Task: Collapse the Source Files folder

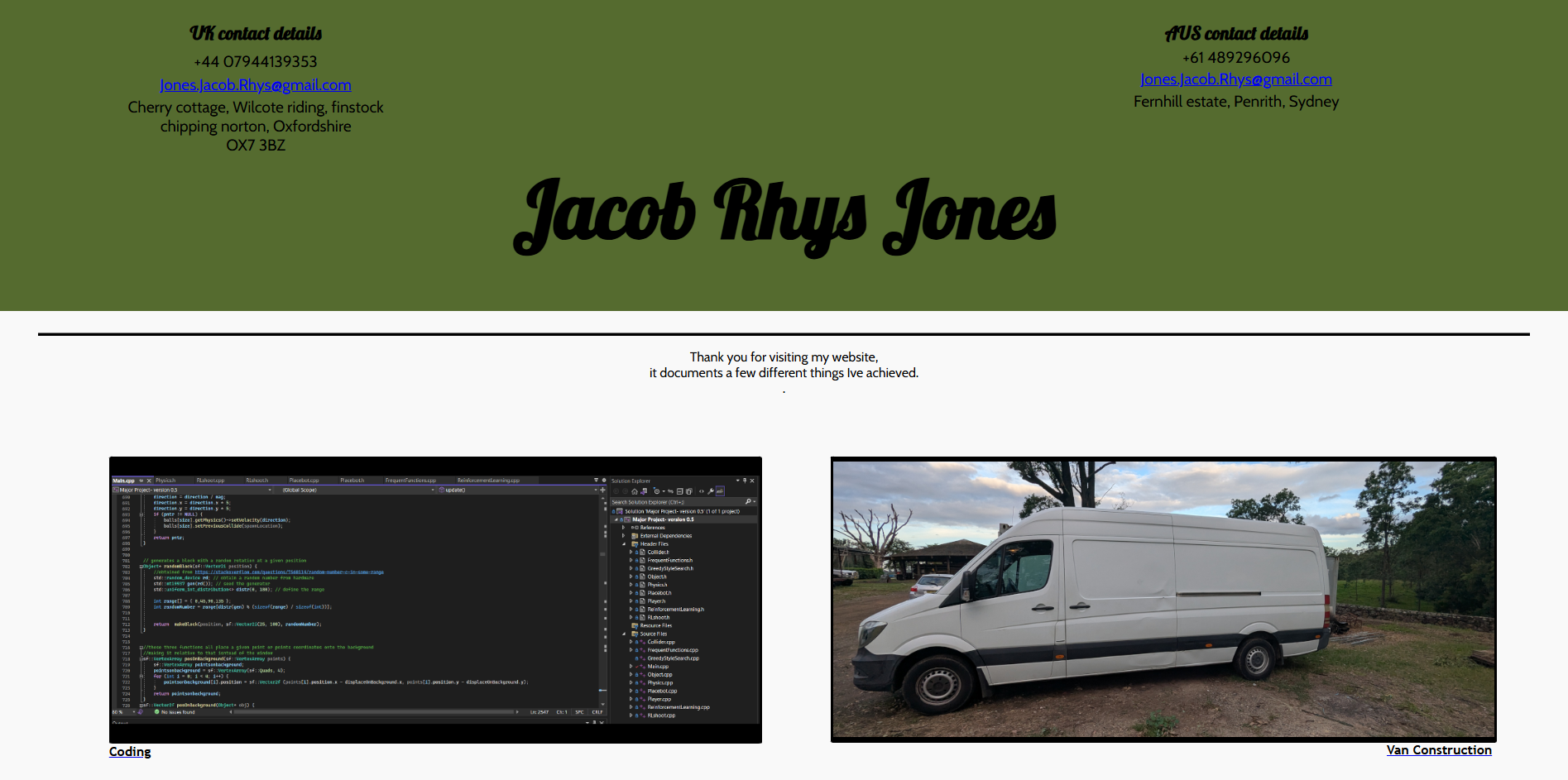Action: pos(624,634)
